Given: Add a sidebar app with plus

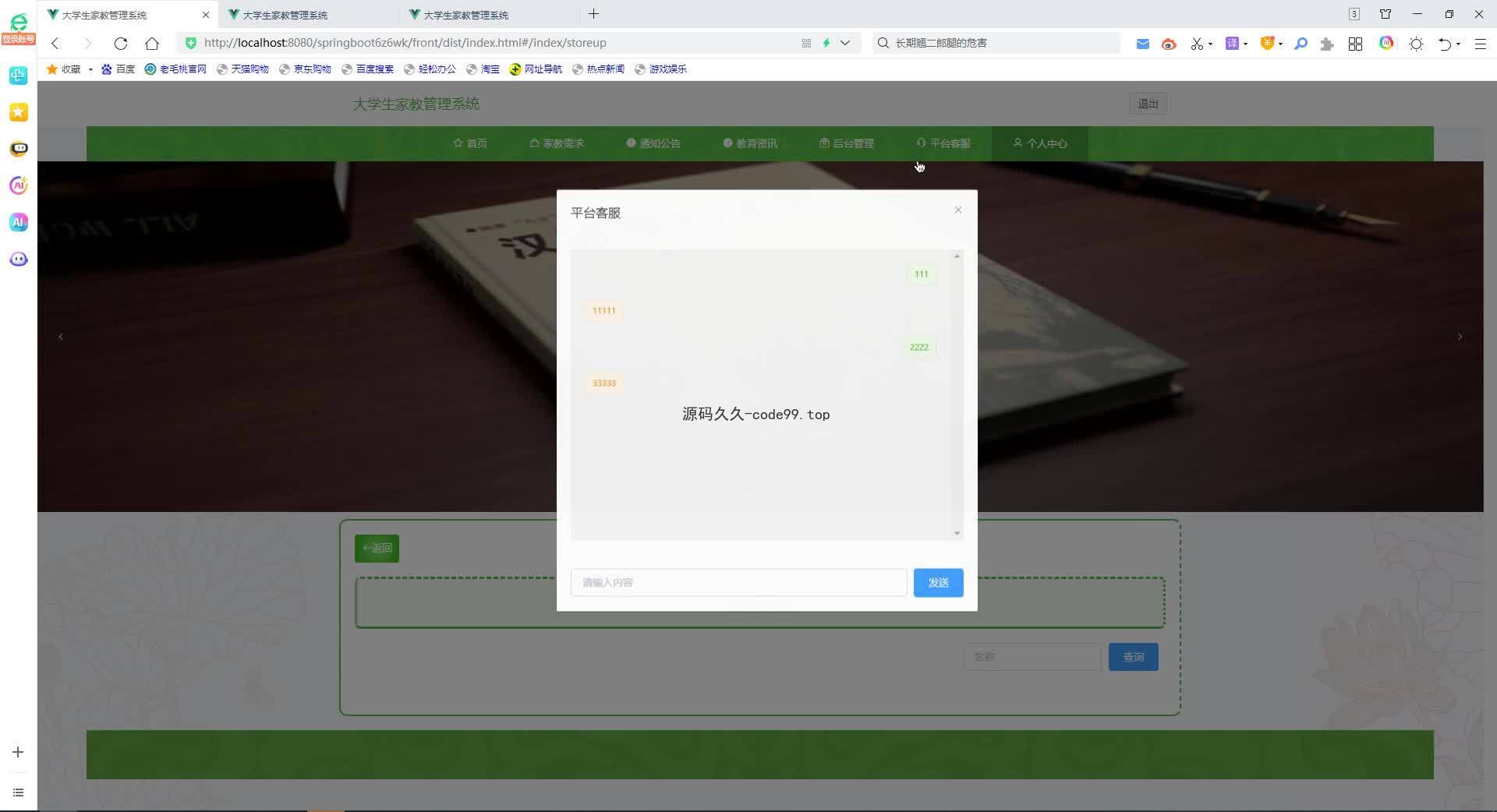Looking at the screenshot, I should pyautogui.click(x=18, y=752).
